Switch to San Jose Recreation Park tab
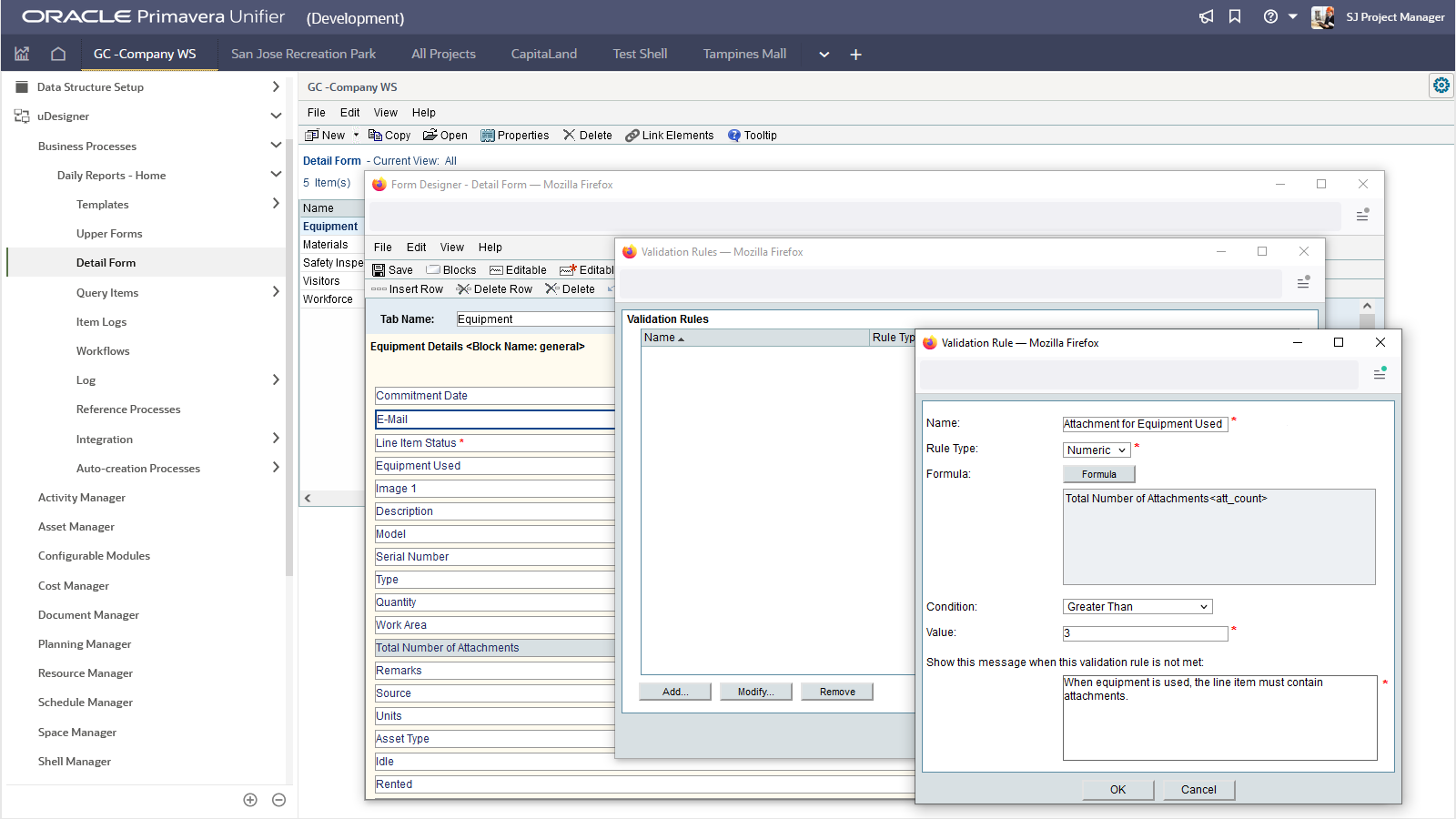The image size is (1456, 819). pos(303,54)
